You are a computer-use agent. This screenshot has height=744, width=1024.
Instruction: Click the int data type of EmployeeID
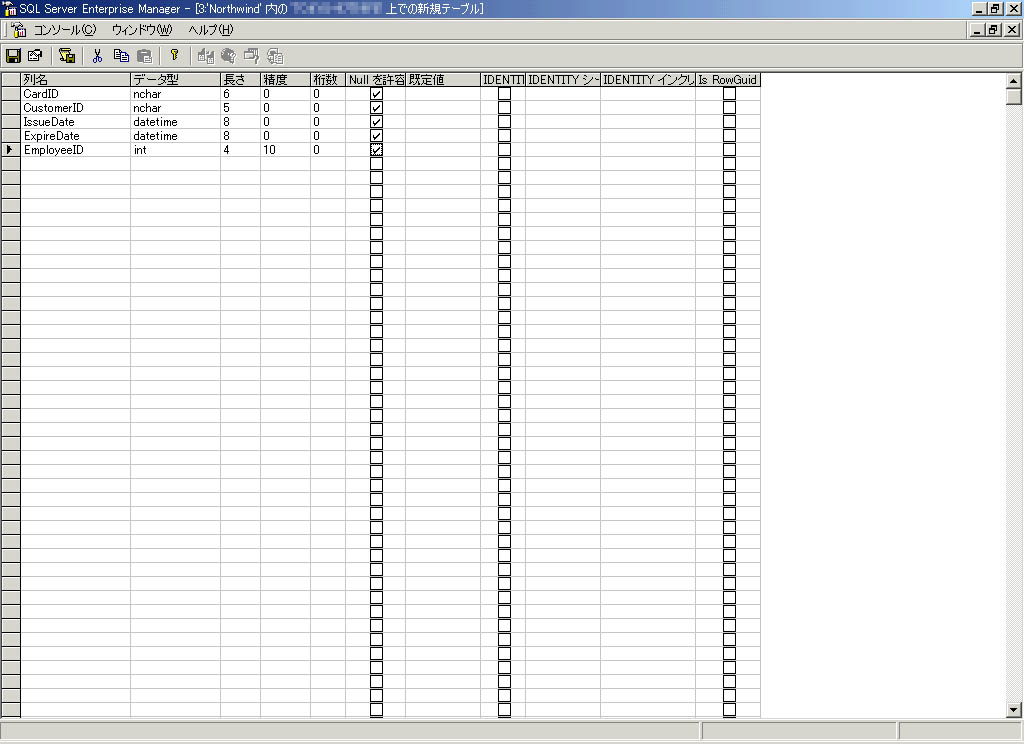176,150
